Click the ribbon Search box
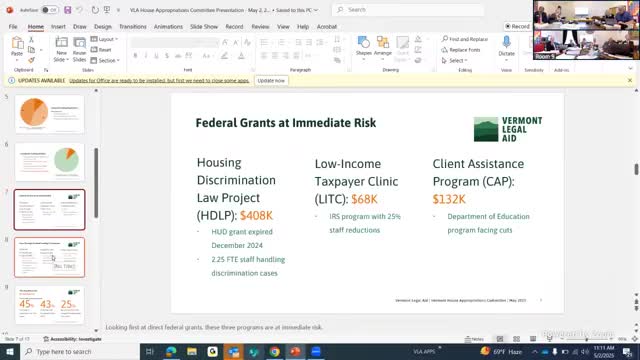This screenshot has width=640, height=360. (408, 10)
